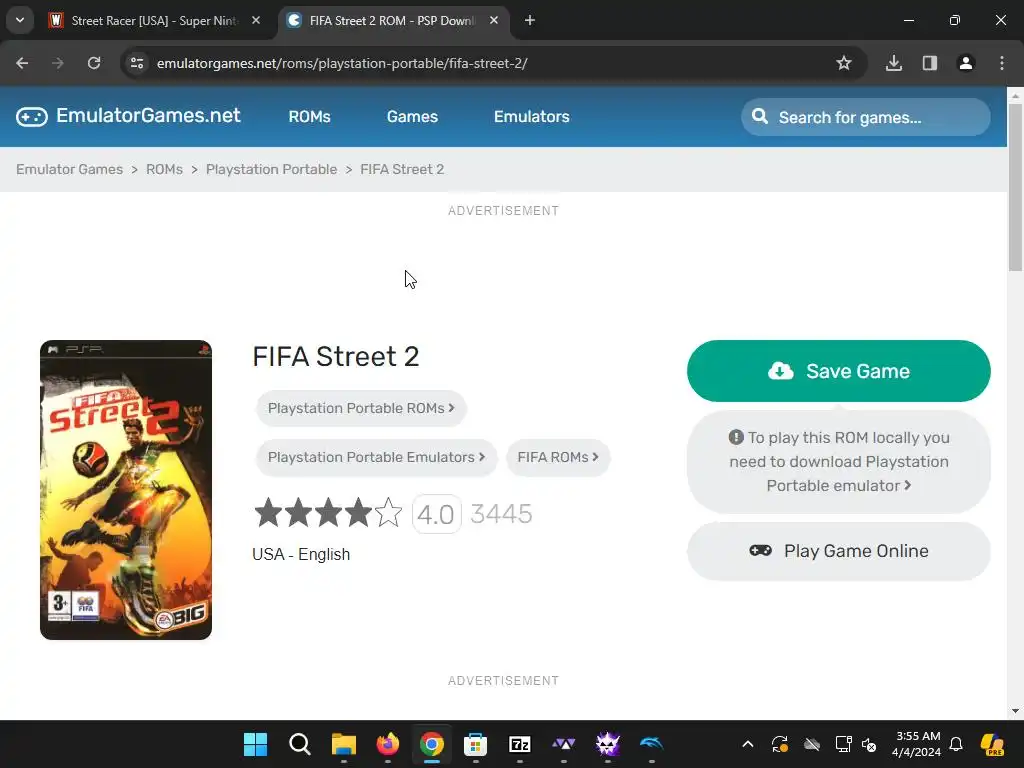
Task: Click the taskbar clock showing 3:55 AM
Action: 916,744
